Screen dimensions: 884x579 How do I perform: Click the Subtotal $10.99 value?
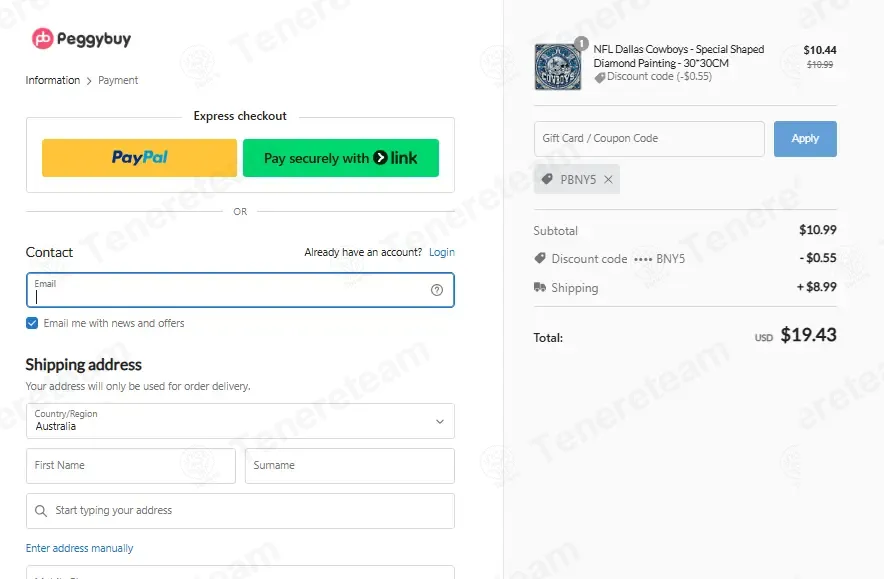coord(817,230)
